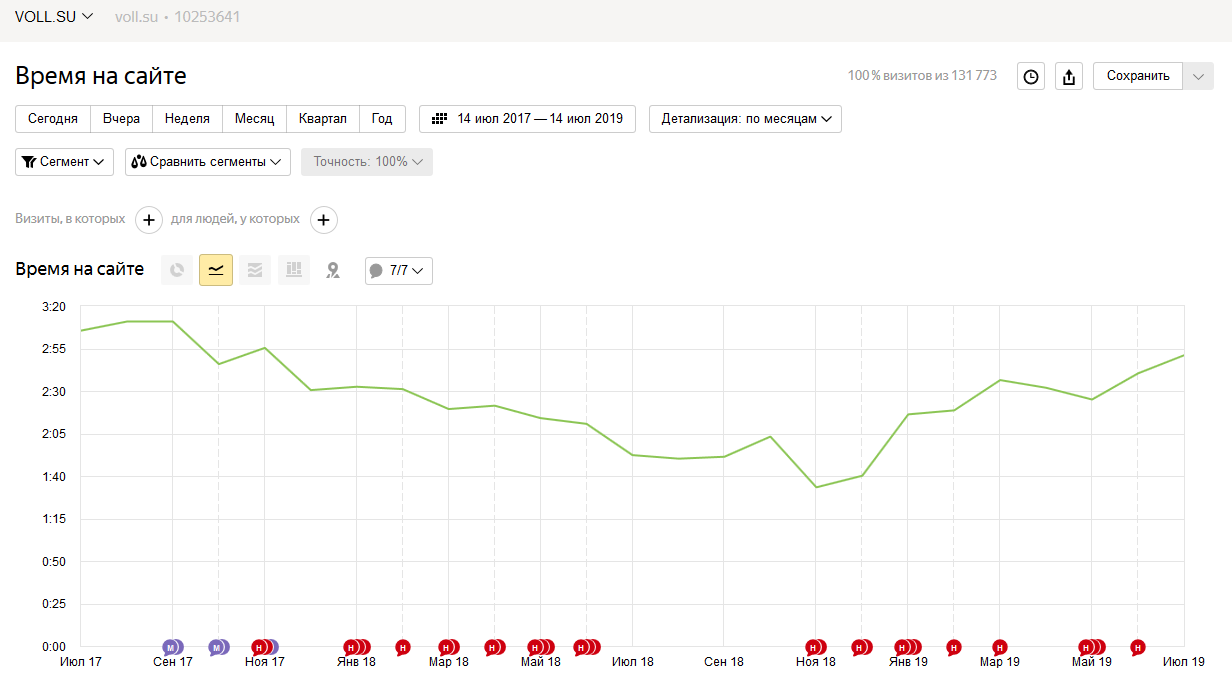Select the Неделя period

pos(187,119)
